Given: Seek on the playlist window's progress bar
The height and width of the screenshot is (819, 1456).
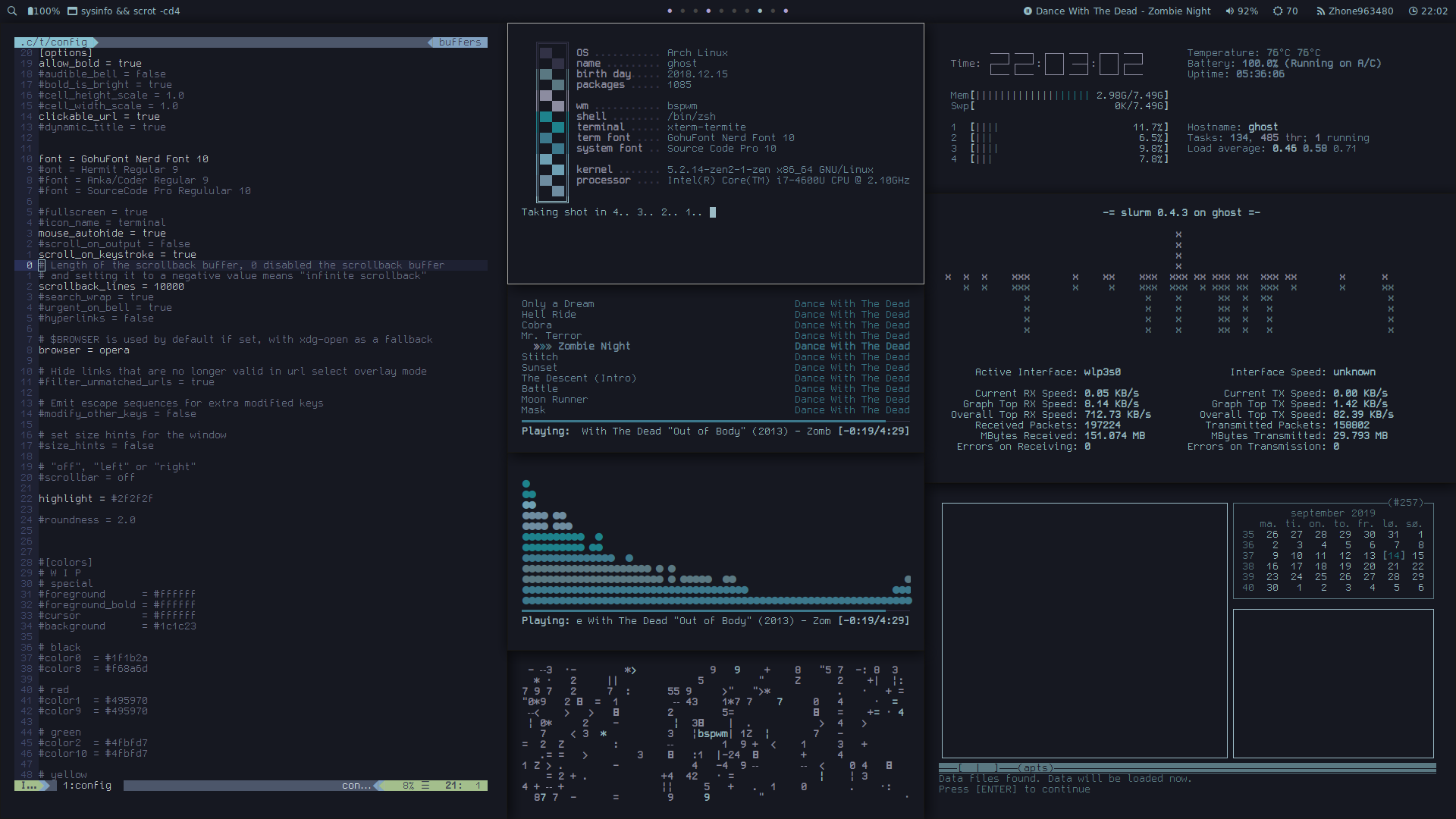Looking at the screenshot, I should [x=716, y=421].
